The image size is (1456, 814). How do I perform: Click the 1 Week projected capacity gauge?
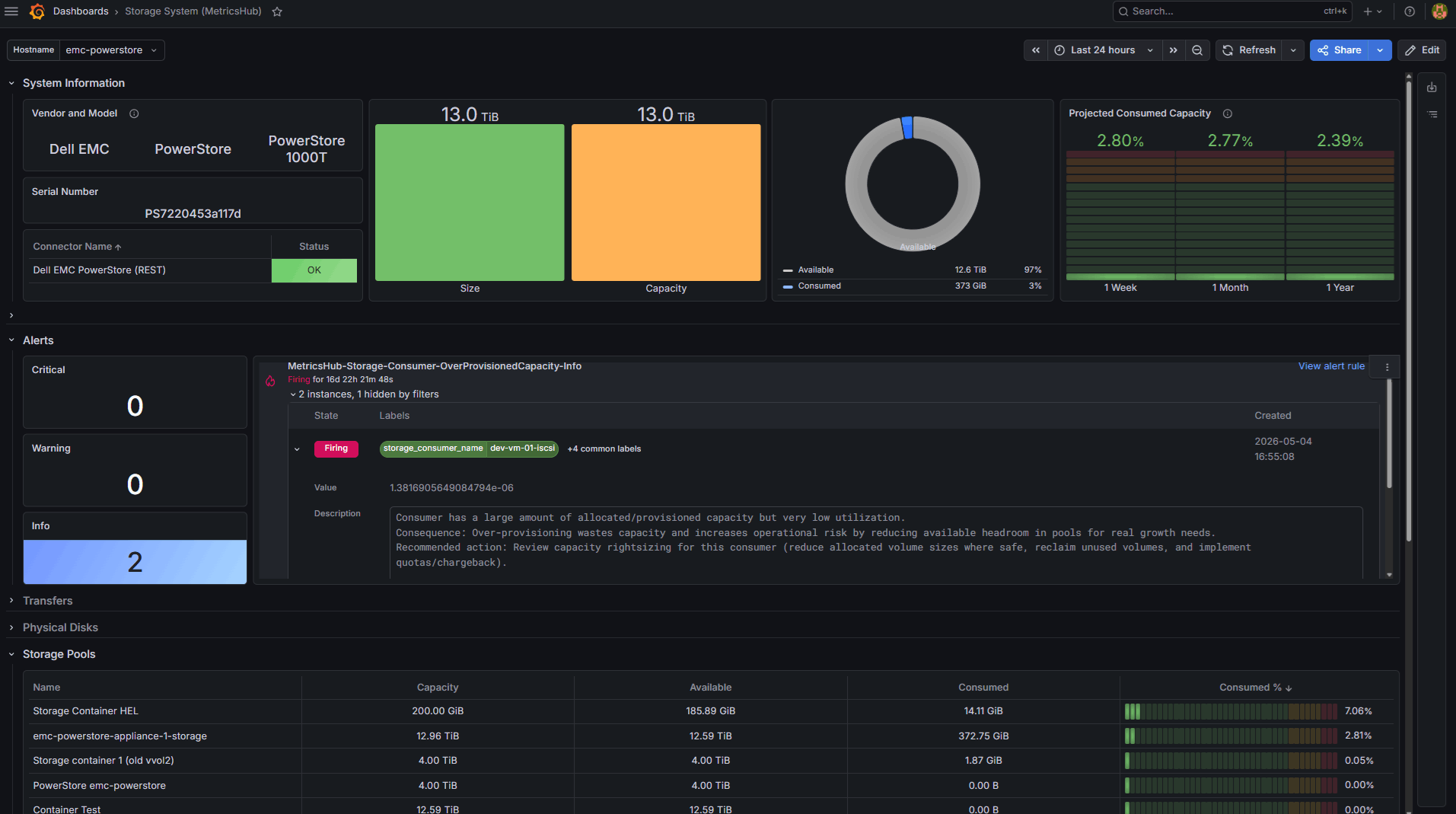1120,215
